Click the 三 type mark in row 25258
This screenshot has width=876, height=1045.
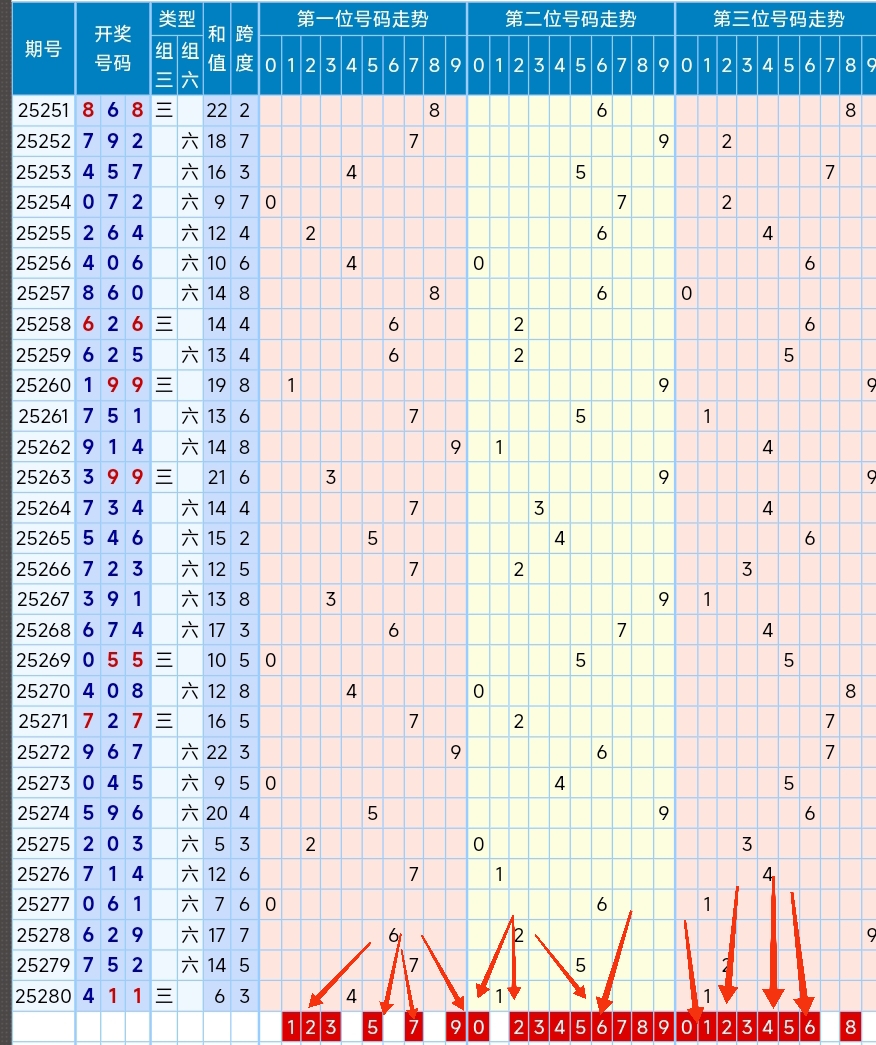pos(164,324)
